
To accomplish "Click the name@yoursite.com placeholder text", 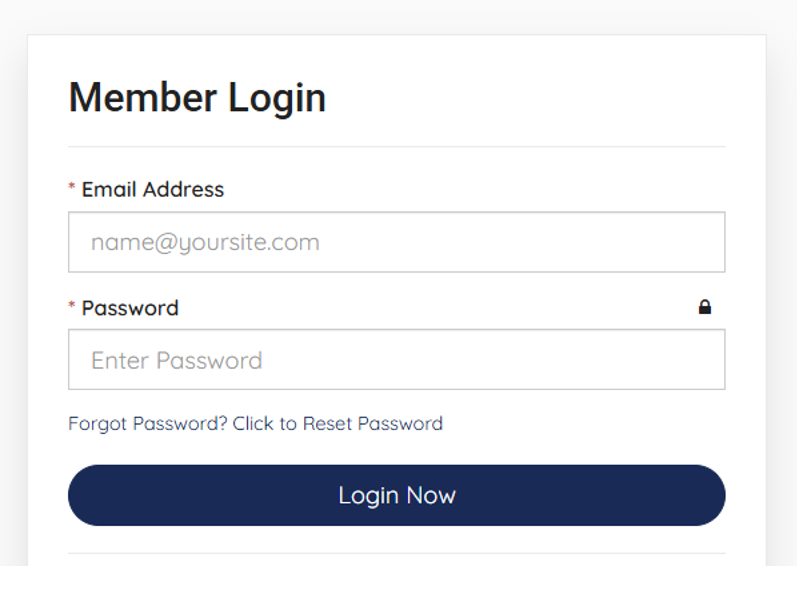I will (205, 242).
